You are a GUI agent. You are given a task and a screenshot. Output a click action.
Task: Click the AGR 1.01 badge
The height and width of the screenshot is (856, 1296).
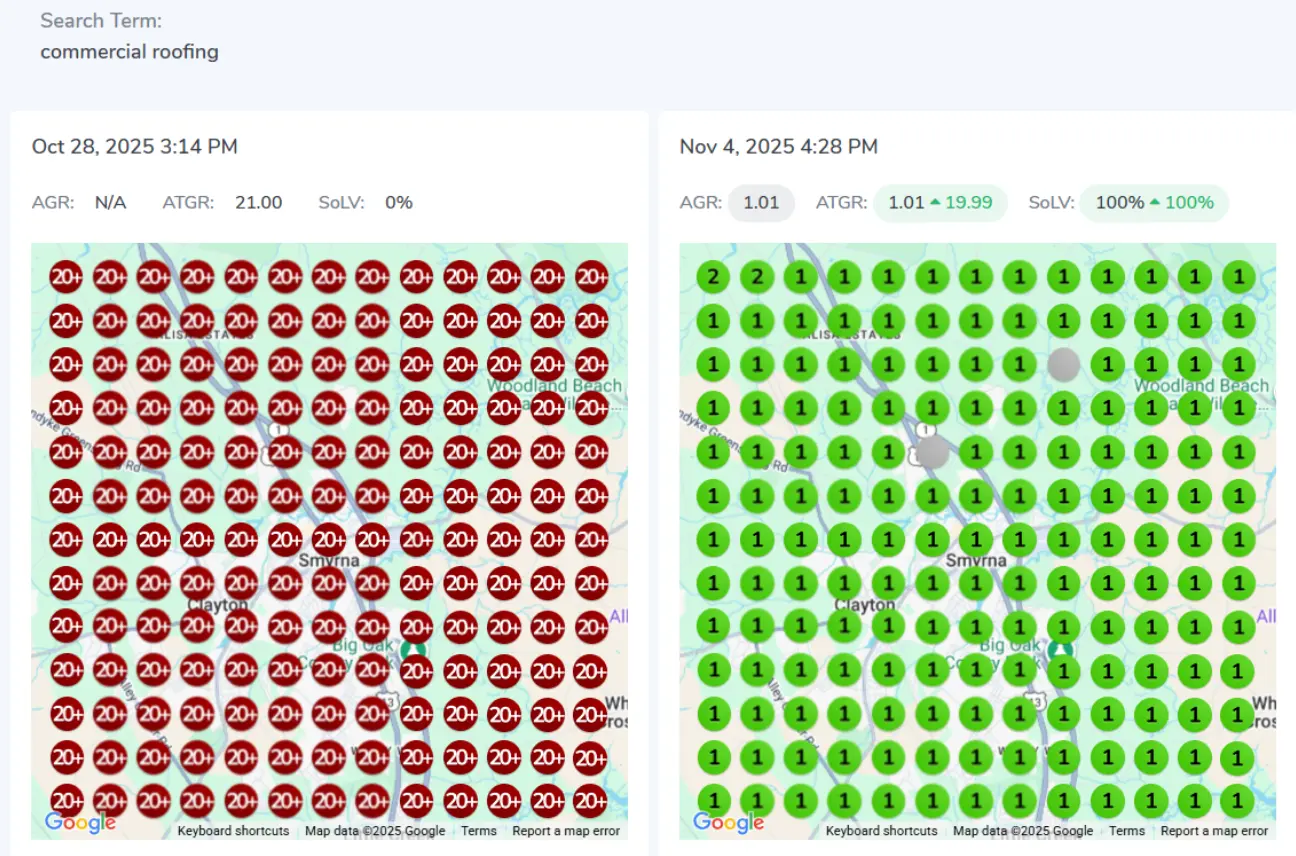[x=761, y=203]
